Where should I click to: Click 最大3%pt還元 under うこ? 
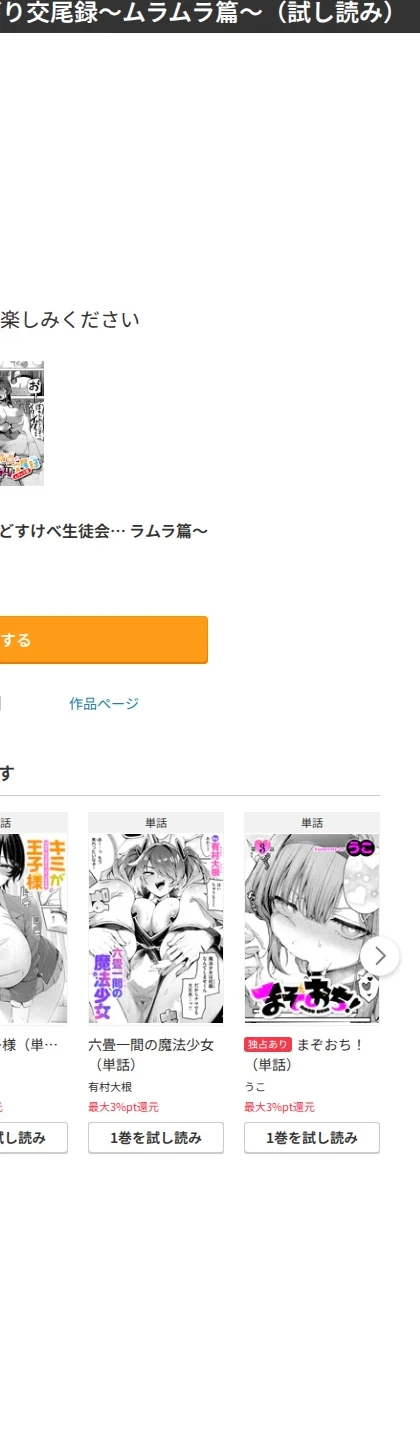tap(279, 1107)
